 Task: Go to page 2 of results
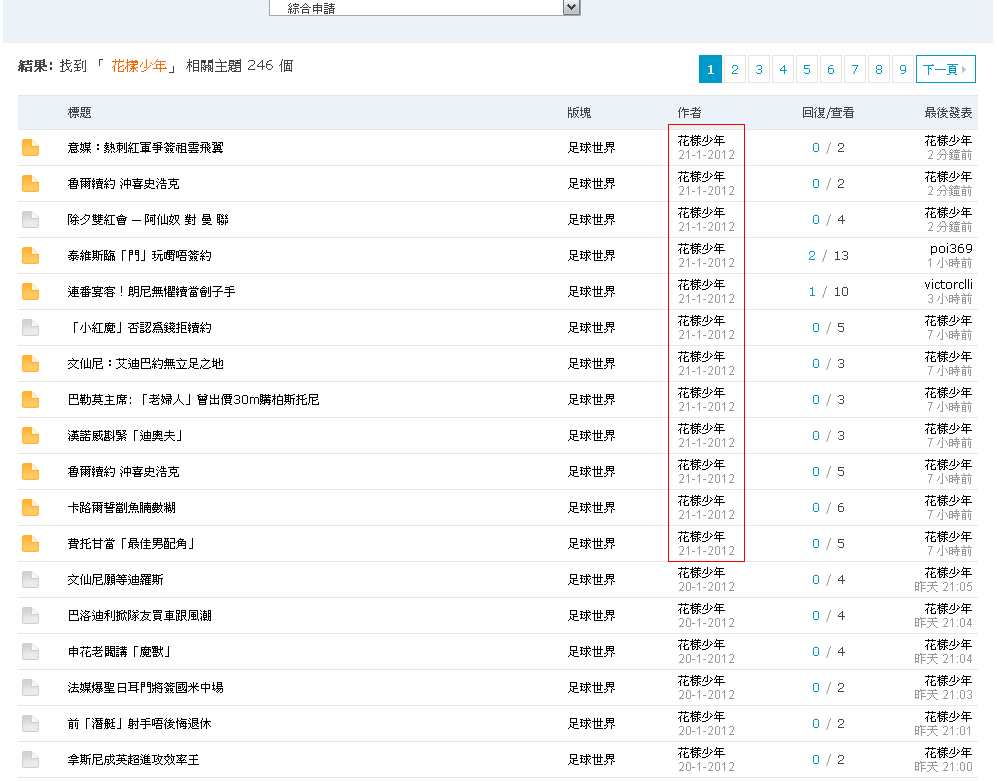(x=734, y=69)
